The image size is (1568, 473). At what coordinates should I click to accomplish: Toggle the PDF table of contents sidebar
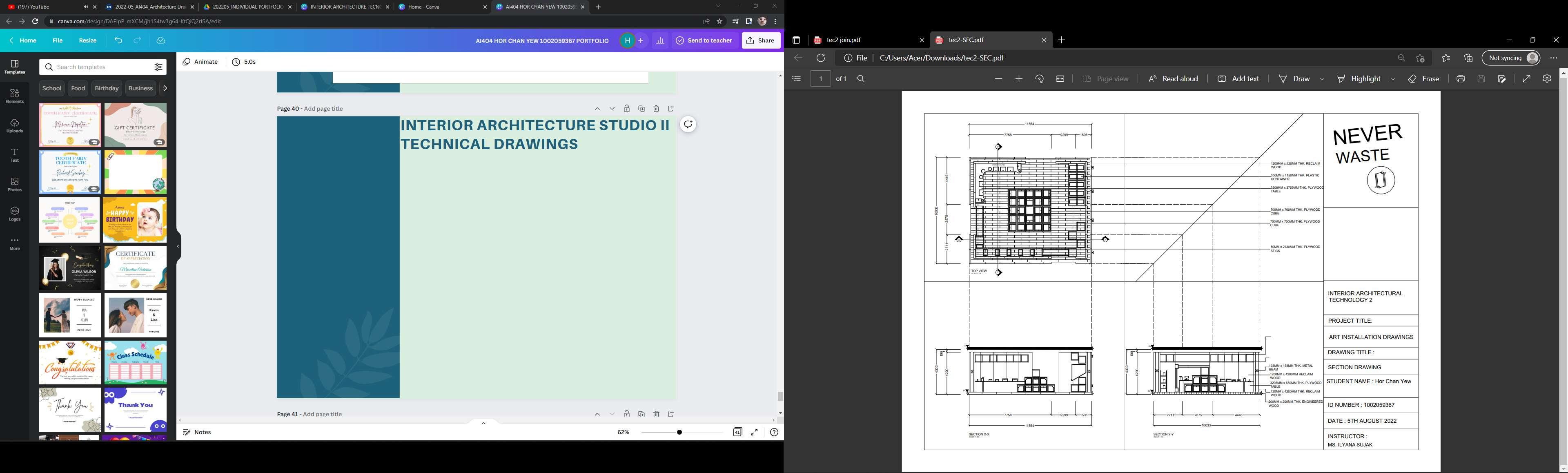coord(796,79)
